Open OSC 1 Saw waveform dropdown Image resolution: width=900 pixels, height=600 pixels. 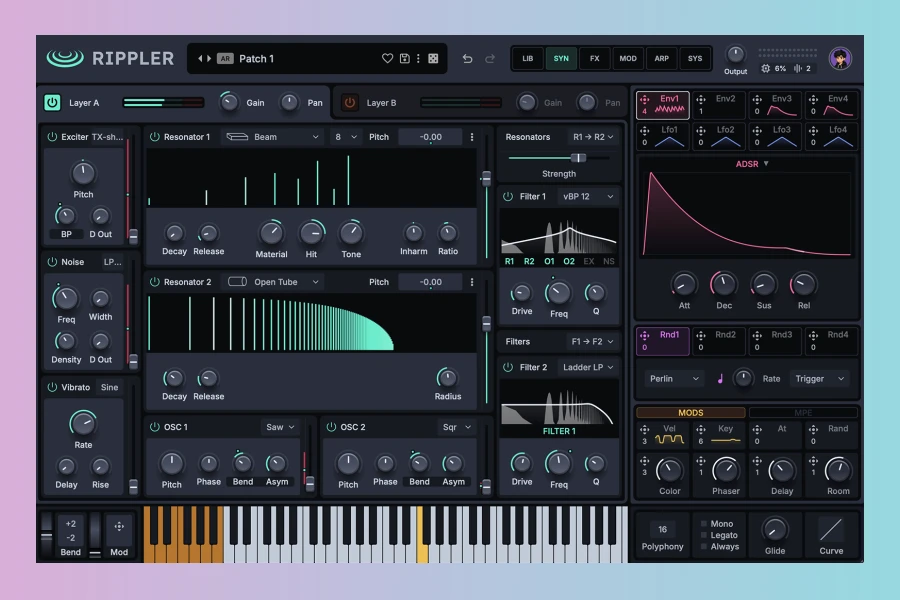point(280,427)
